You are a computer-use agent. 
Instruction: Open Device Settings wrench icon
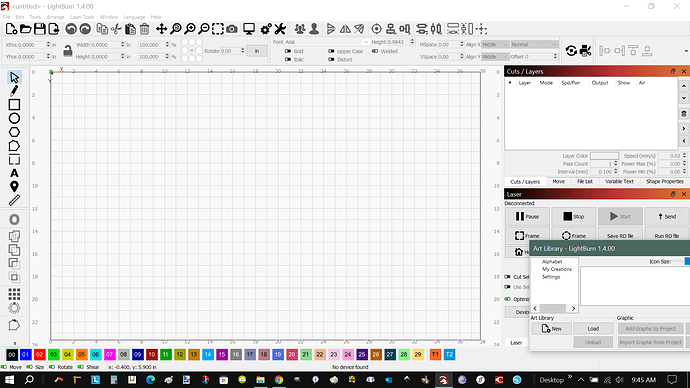click(x=280, y=29)
